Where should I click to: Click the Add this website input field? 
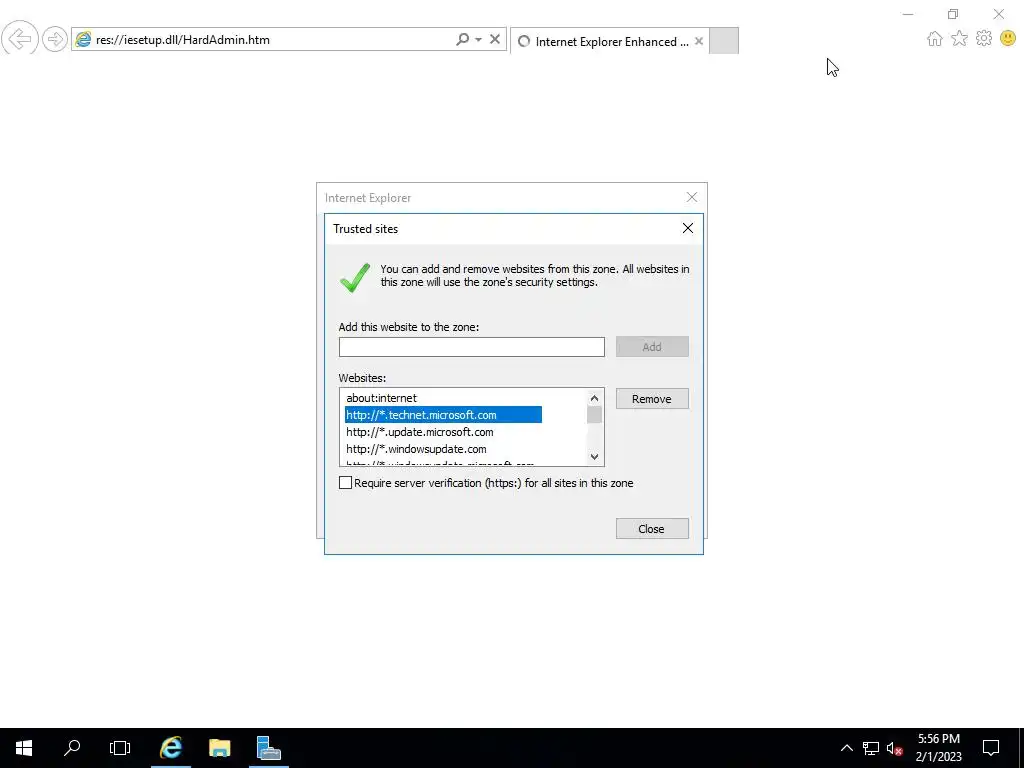pos(472,347)
